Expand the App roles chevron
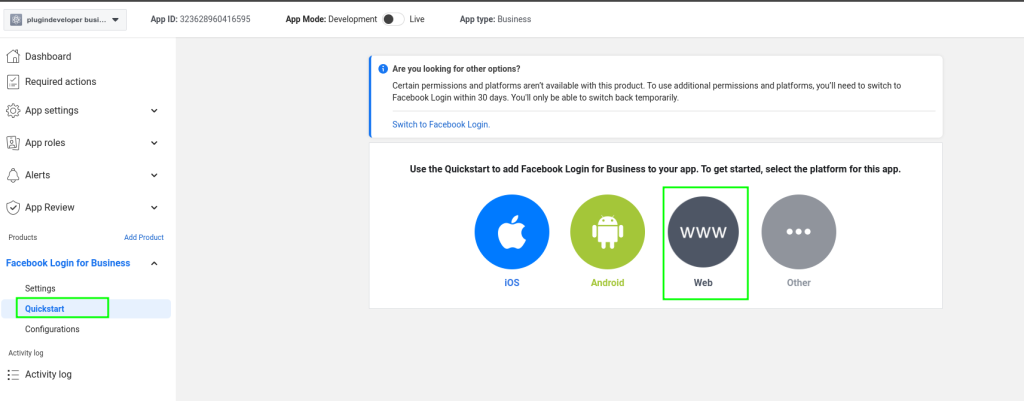The width and height of the screenshot is (1024, 401). pos(154,143)
